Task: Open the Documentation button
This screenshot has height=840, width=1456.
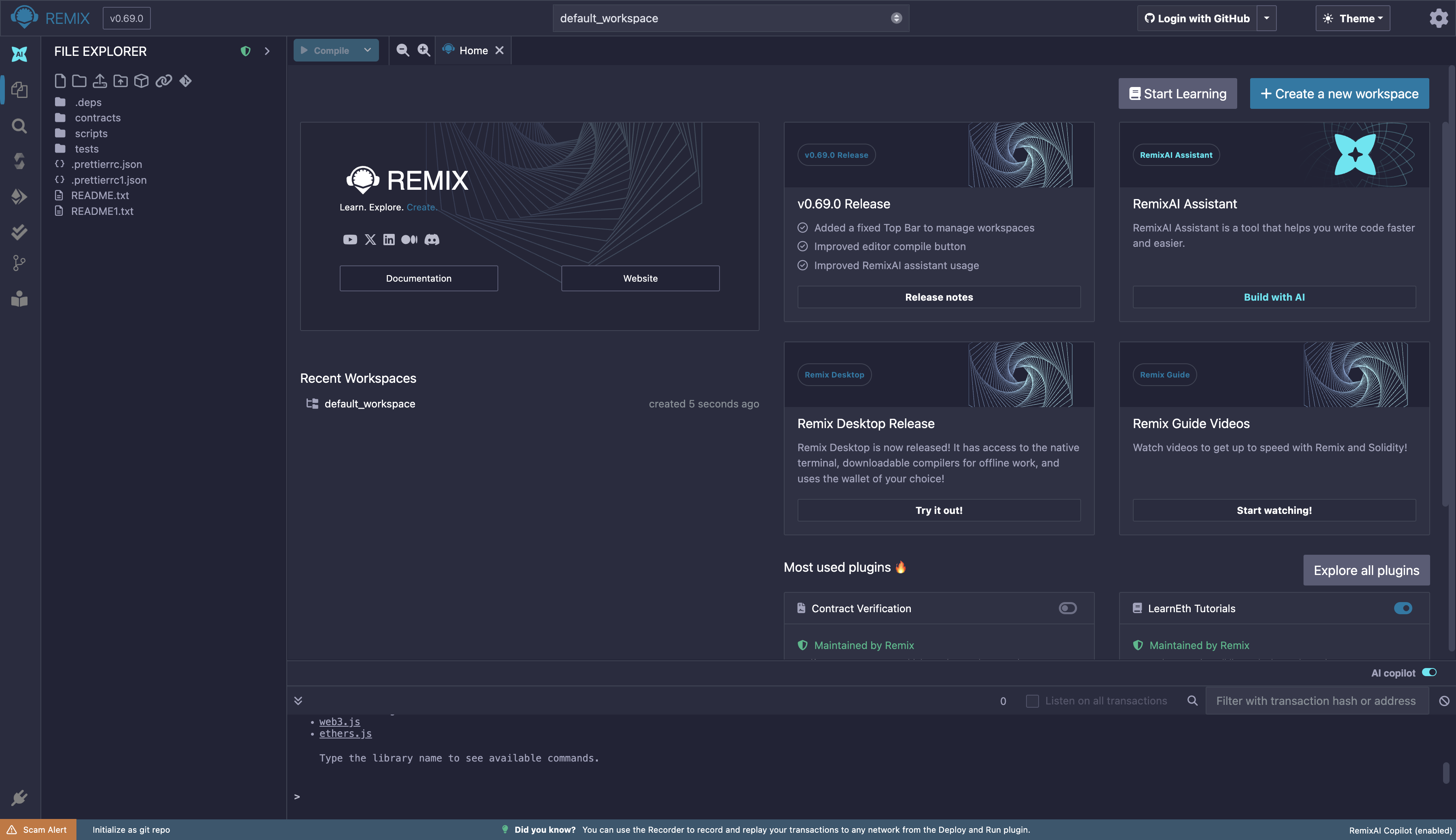Action: pyautogui.click(x=419, y=278)
